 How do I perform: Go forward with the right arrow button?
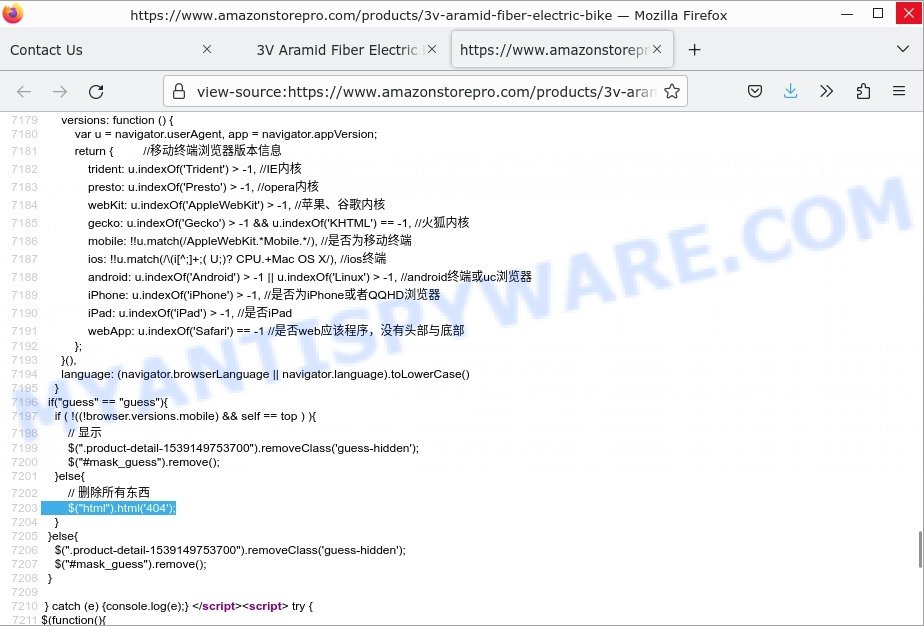(x=60, y=91)
